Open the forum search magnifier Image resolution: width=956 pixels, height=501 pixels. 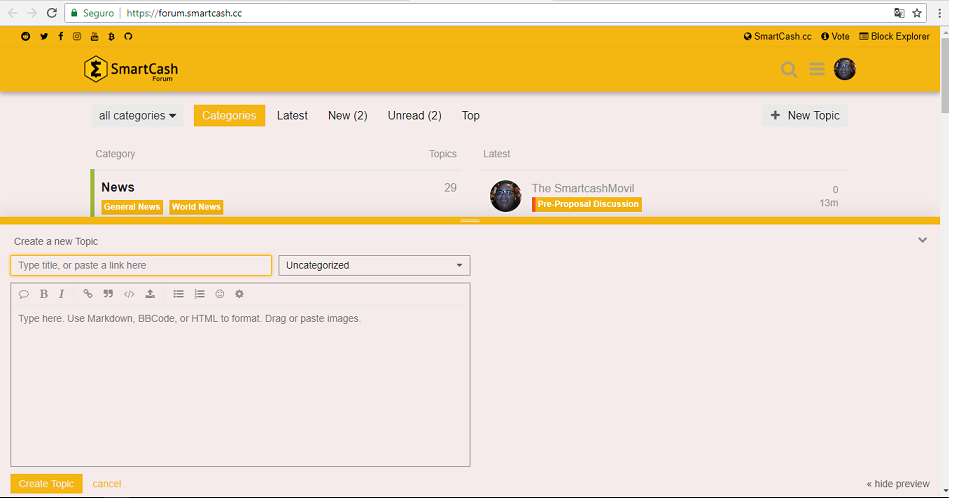pos(789,69)
